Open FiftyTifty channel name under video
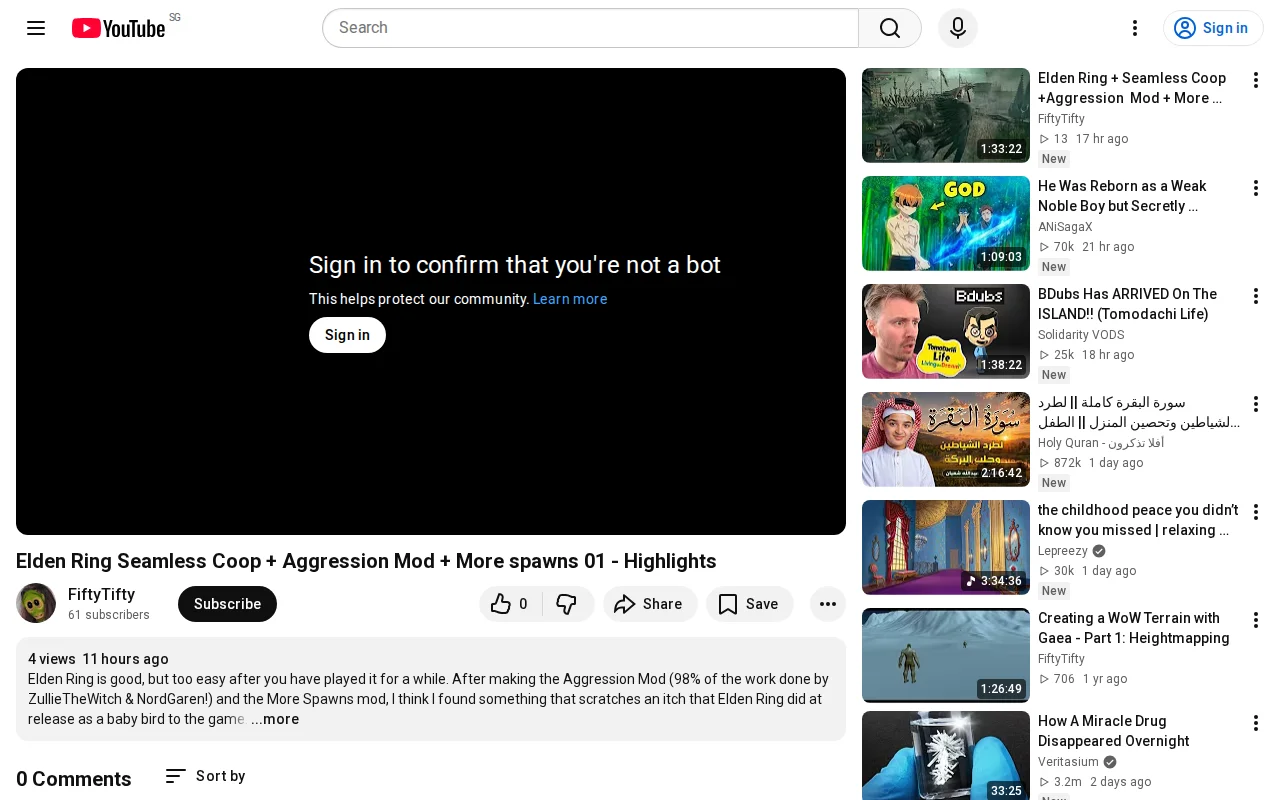This screenshot has width=1280, height=800. pyautogui.click(x=101, y=594)
